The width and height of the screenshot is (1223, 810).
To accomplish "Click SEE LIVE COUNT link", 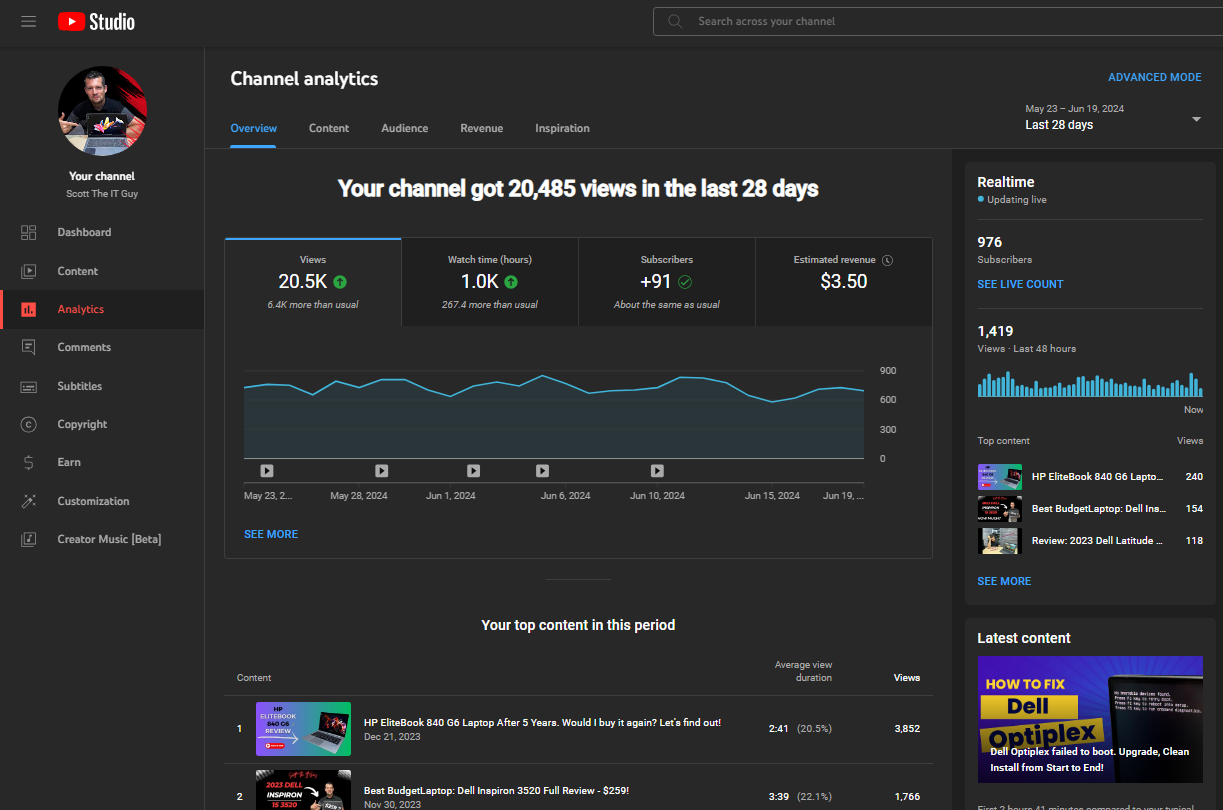I will [x=1020, y=284].
